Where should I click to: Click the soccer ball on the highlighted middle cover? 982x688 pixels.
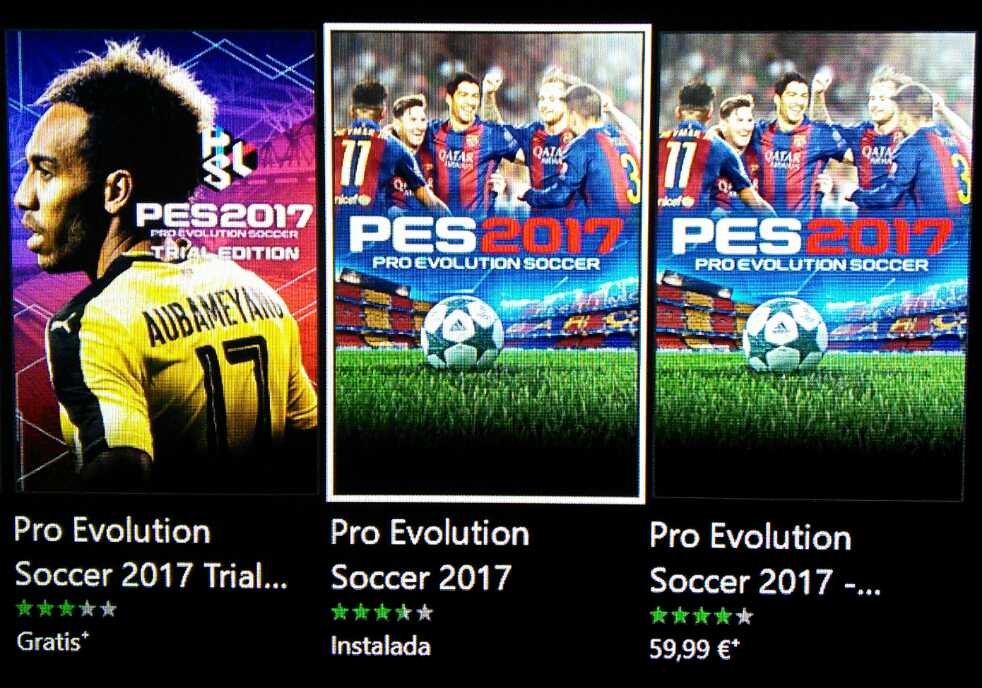tap(462, 331)
